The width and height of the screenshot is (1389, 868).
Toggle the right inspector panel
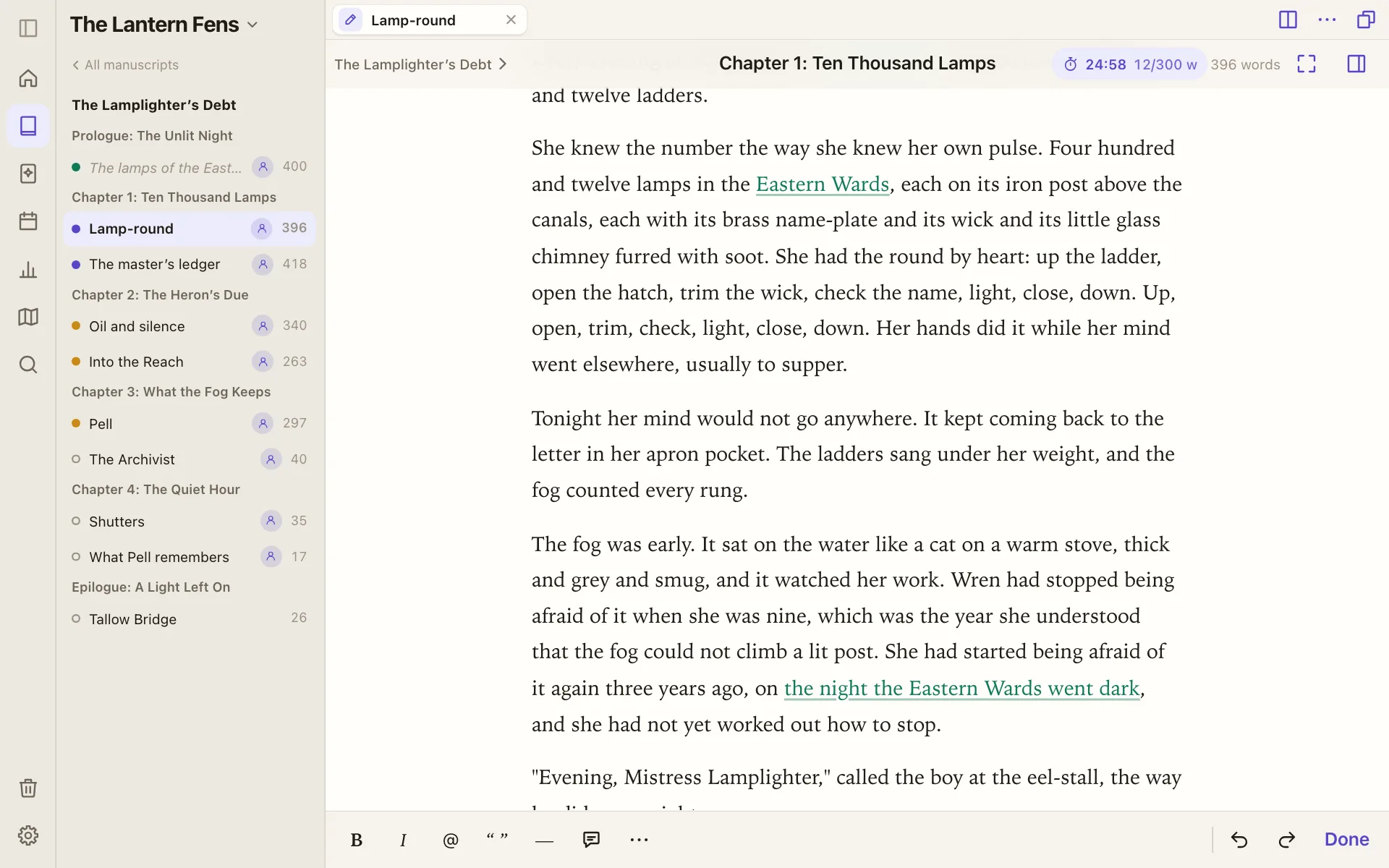point(1356,64)
